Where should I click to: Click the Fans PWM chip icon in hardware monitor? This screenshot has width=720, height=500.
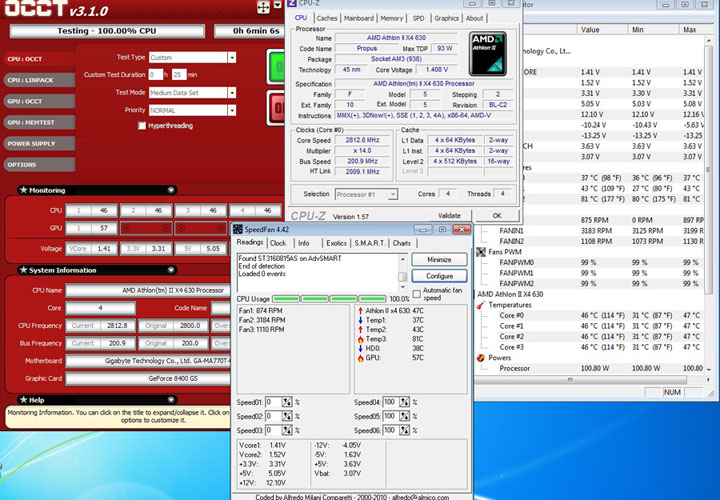(x=481, y=252)
